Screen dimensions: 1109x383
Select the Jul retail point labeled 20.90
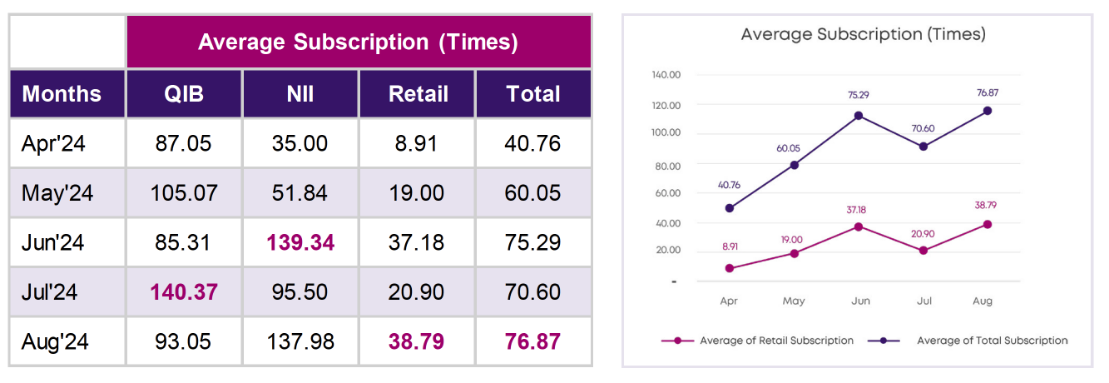point(922,250)
